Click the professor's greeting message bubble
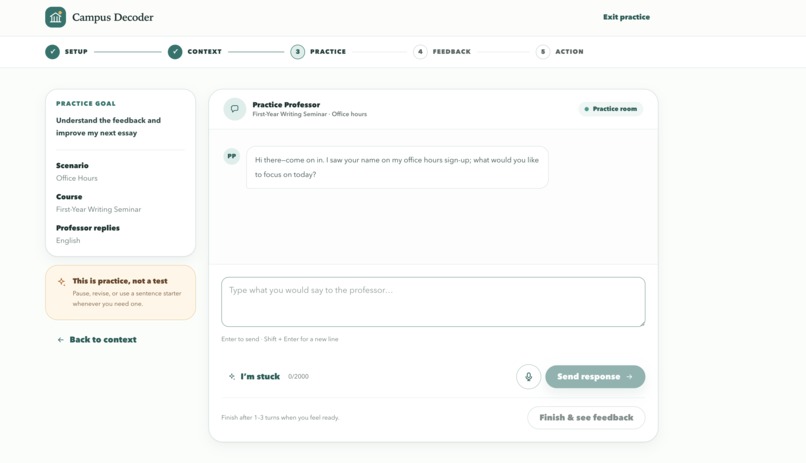This screenshot has width=806, height=463. point(397,168)
